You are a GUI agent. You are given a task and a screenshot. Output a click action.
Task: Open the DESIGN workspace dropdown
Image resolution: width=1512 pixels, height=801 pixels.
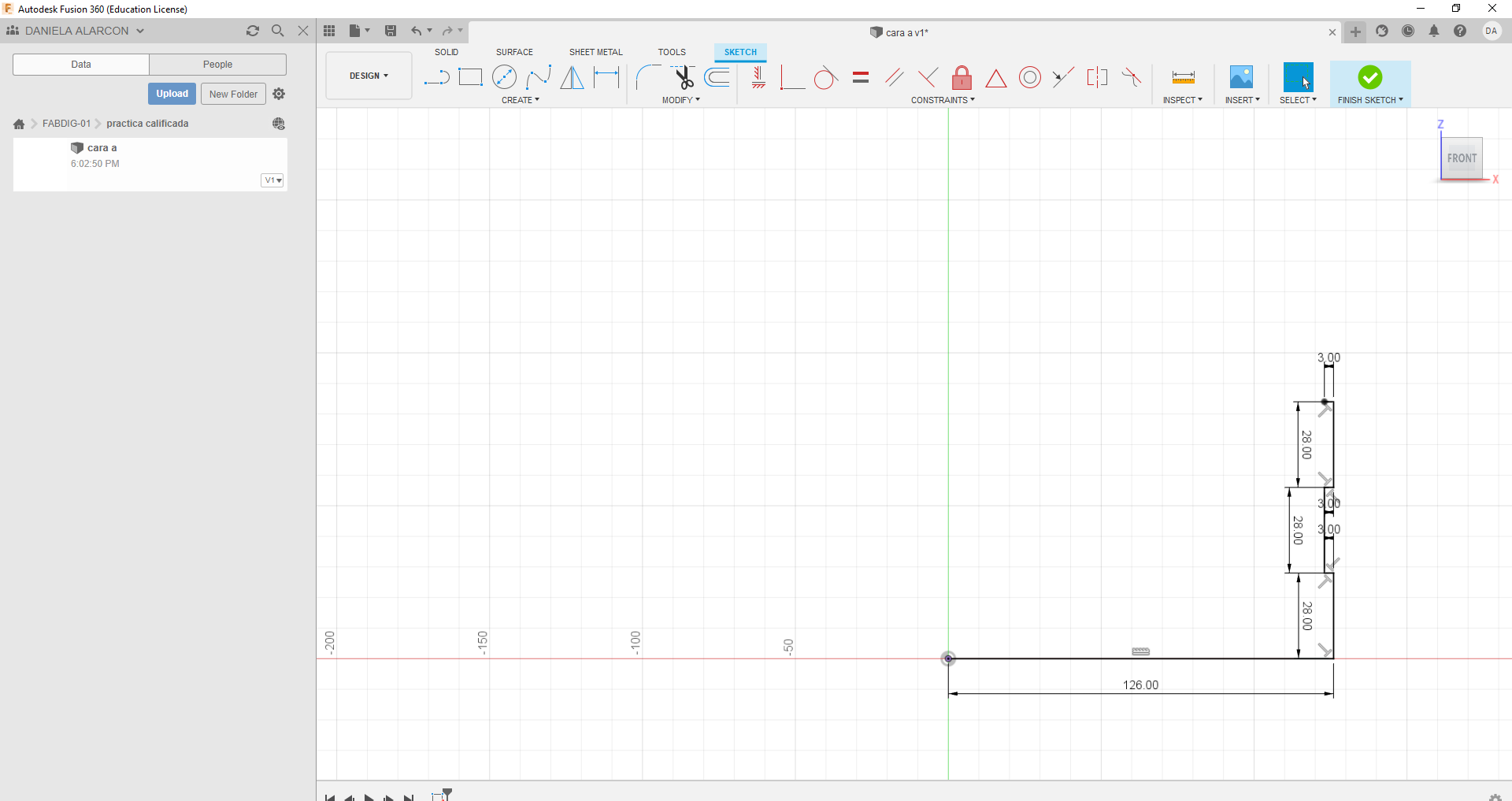coord(369,76)
